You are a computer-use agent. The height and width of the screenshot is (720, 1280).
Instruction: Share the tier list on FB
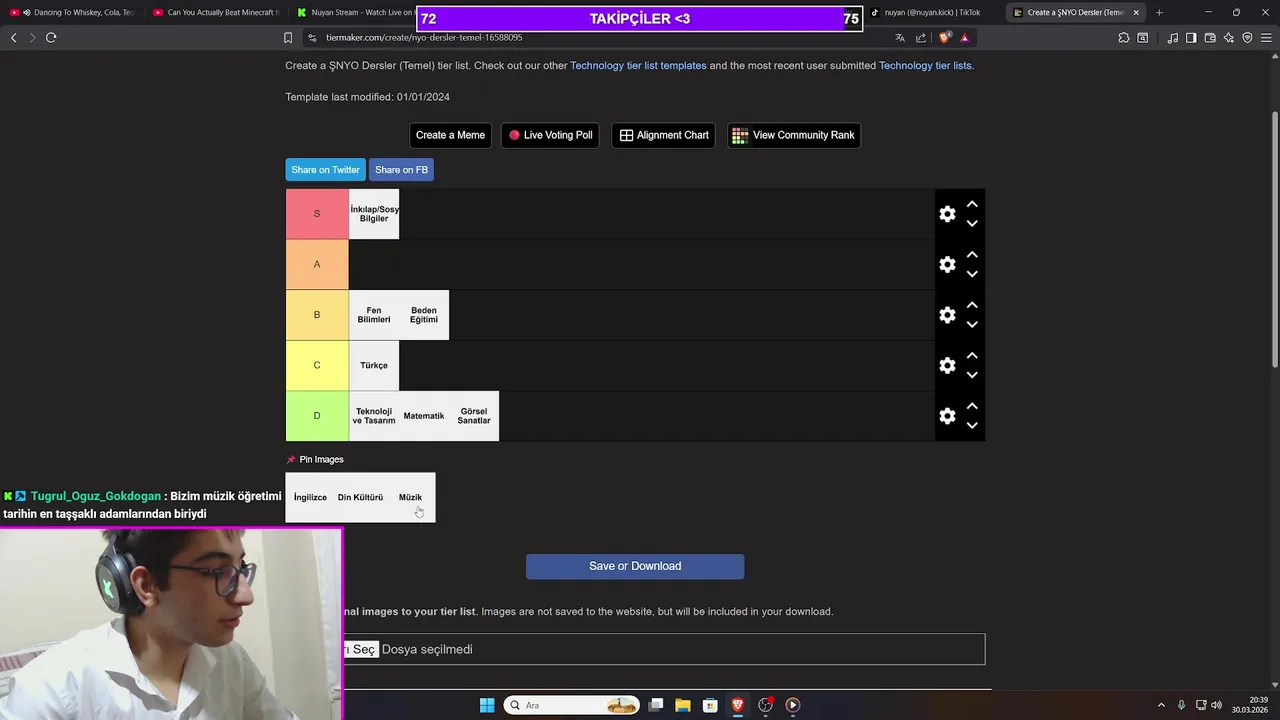[x=401, y=170]
